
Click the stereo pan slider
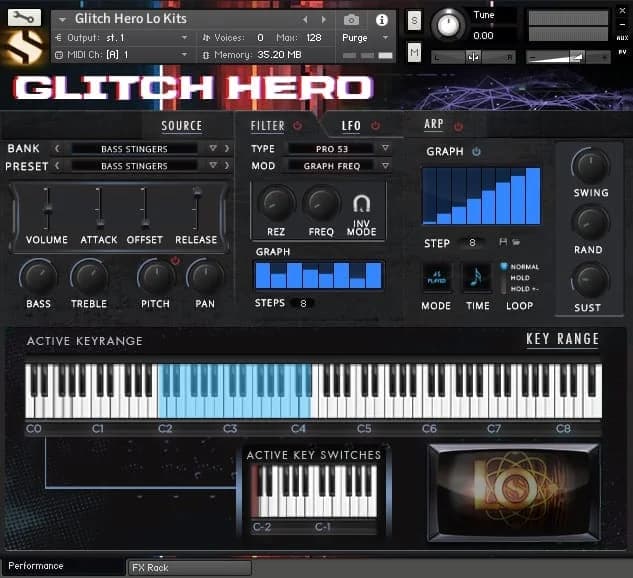[x=473, y=57]
